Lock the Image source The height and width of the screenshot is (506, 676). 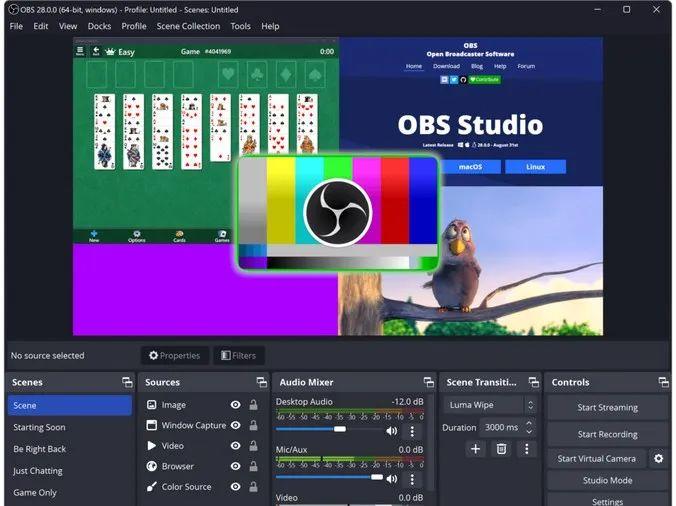(x=254, y=405)
